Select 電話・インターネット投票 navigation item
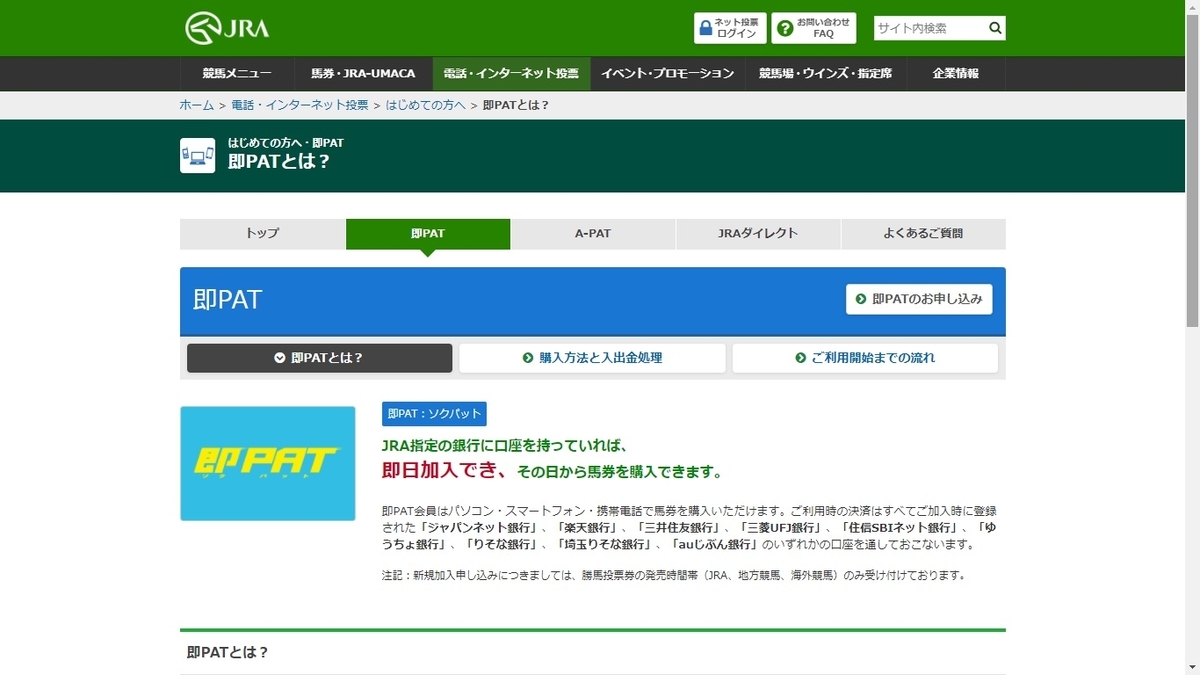1200x675 pixels. click(x=511, y=74)
